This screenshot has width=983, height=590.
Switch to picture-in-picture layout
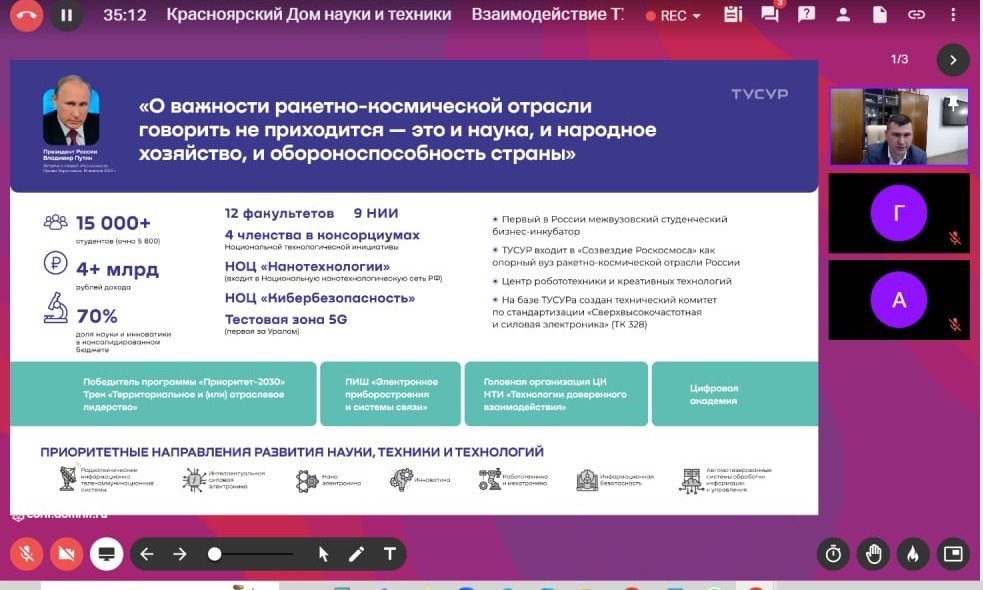(954, 554)
